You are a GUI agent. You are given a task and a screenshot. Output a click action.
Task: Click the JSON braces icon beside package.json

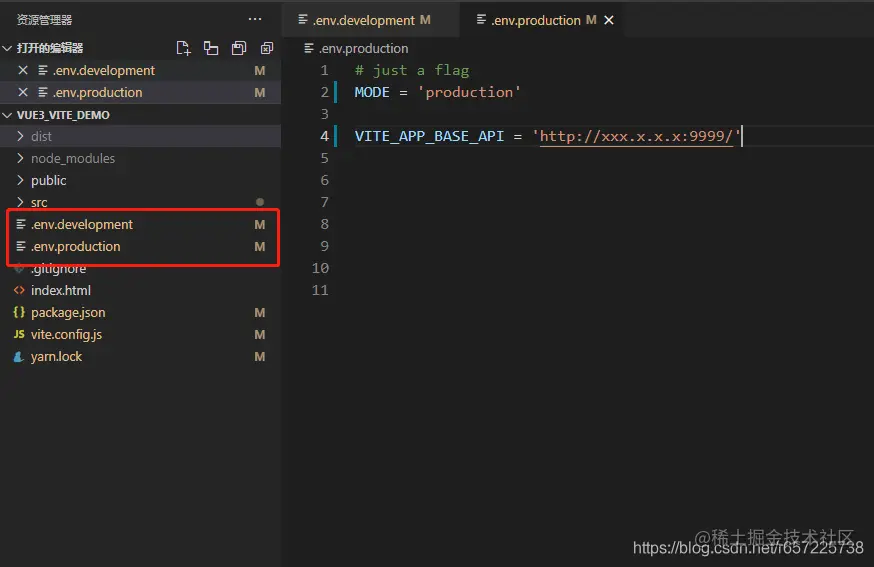(x=19, y=312)
